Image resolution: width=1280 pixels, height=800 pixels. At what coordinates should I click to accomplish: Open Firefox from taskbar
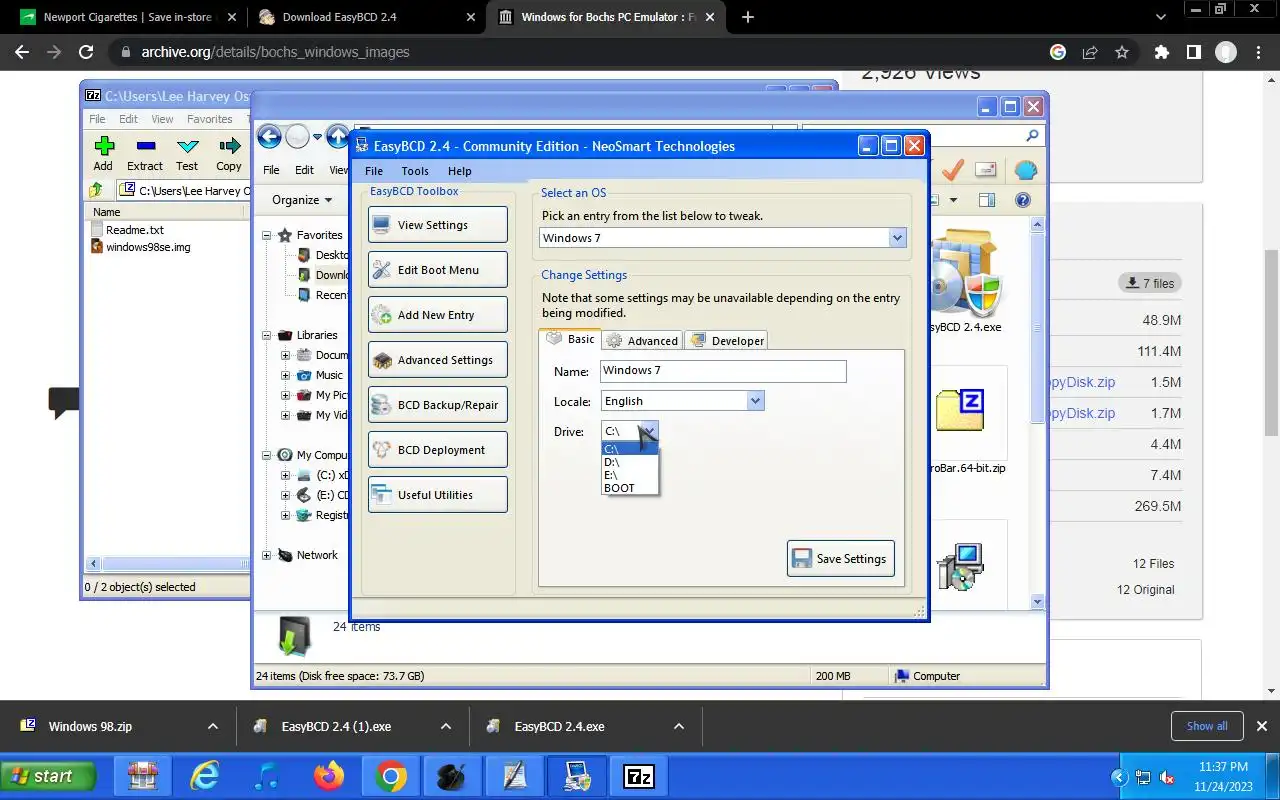328,776
